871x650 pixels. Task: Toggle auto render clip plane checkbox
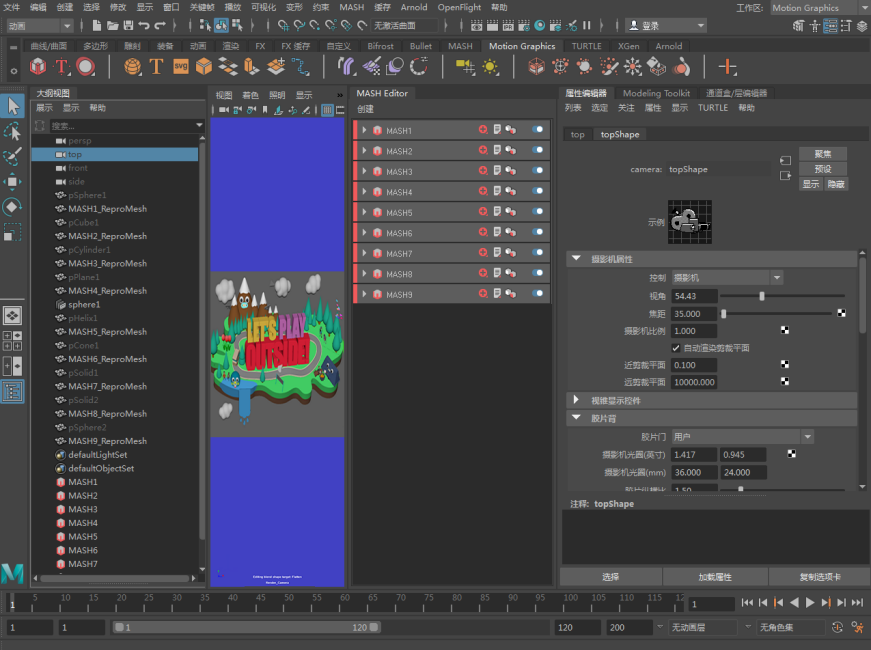675,348
